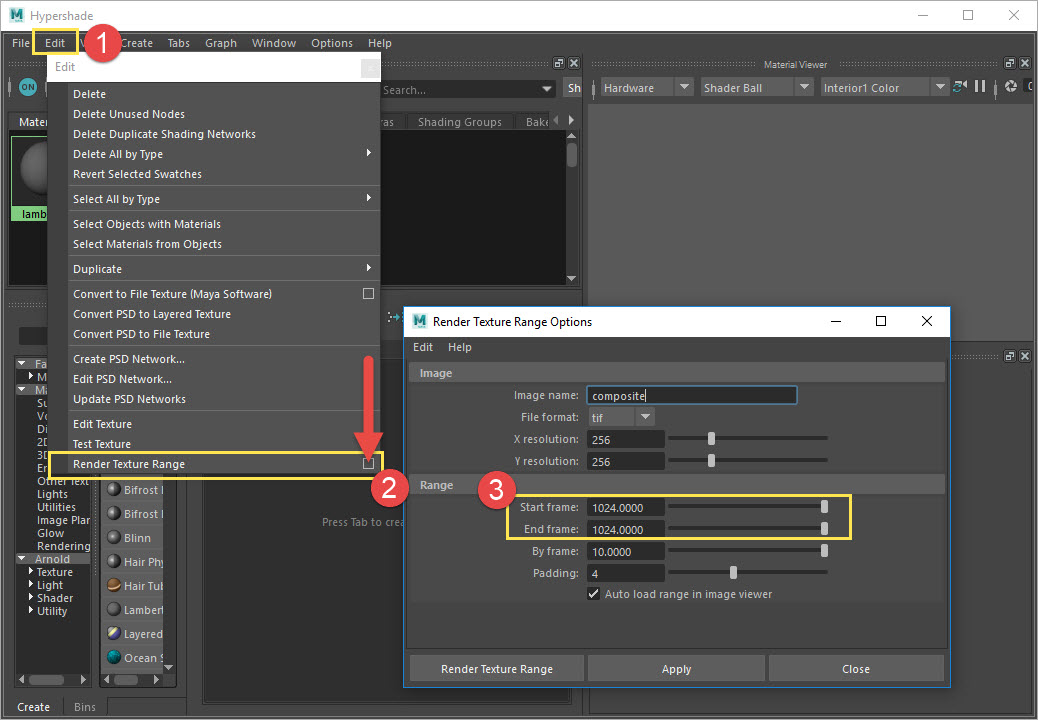Click the Render Texture Range button
This screenshot has width=1038, height=720.
[x=495, y=667]
